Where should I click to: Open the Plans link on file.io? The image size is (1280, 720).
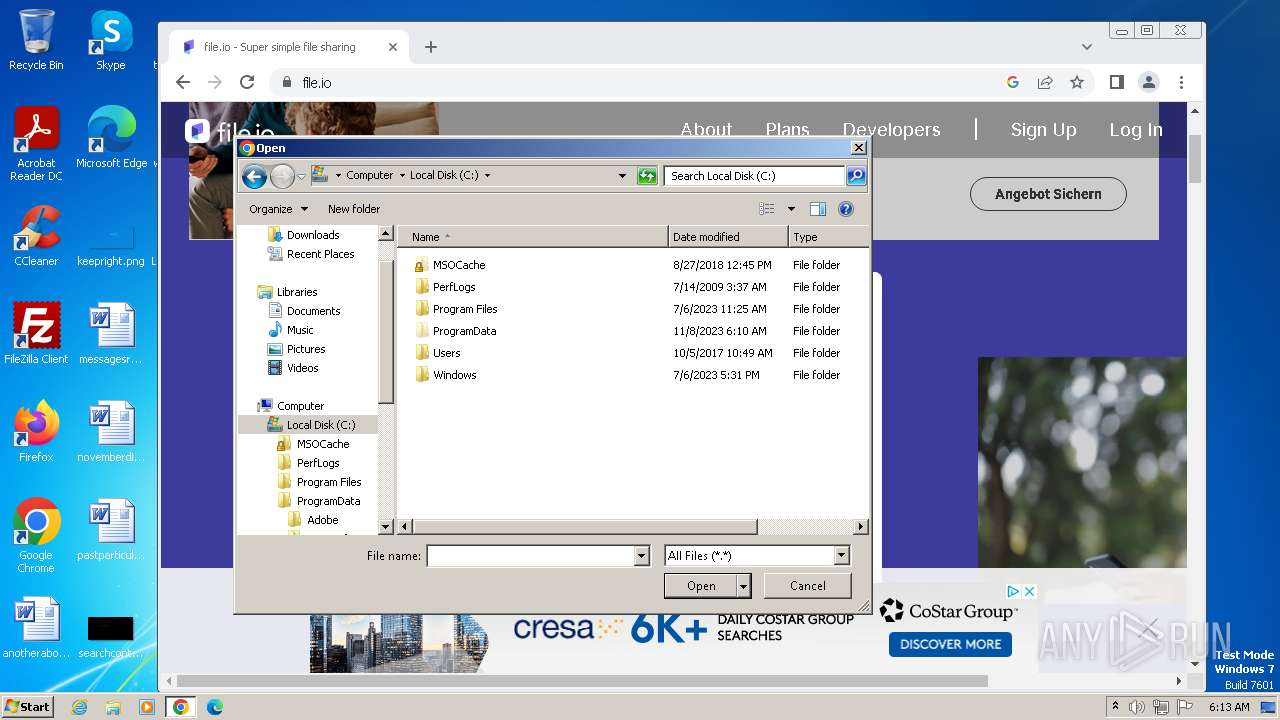point(787,130)
